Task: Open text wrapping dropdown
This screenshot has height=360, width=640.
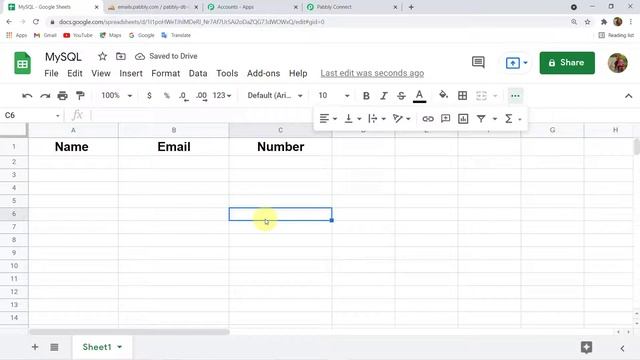Action: (x=377, y=119)
